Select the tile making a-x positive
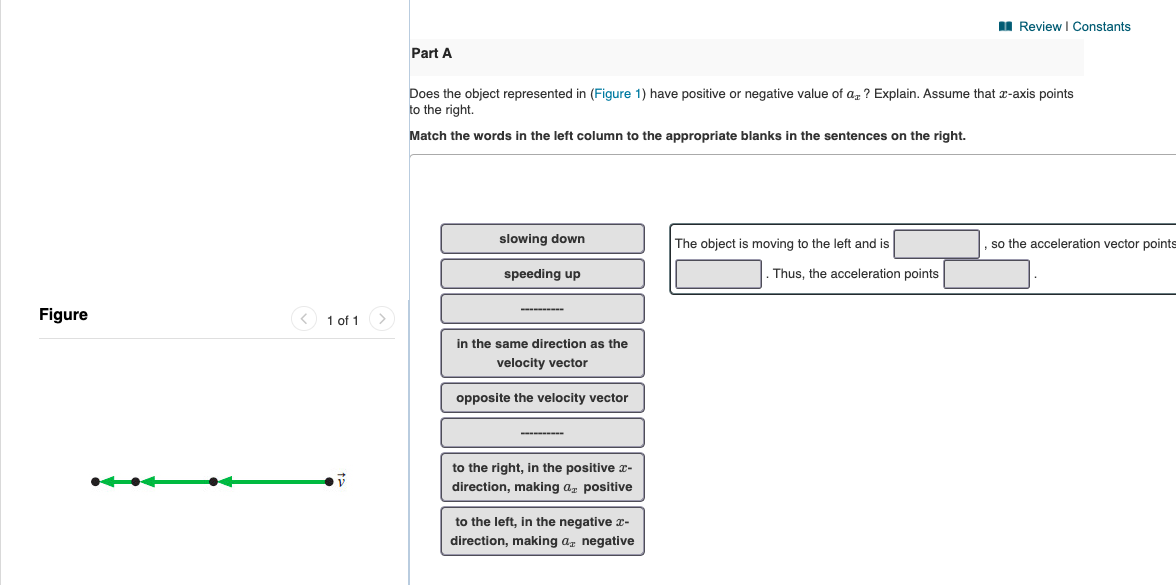 point(542,477)
